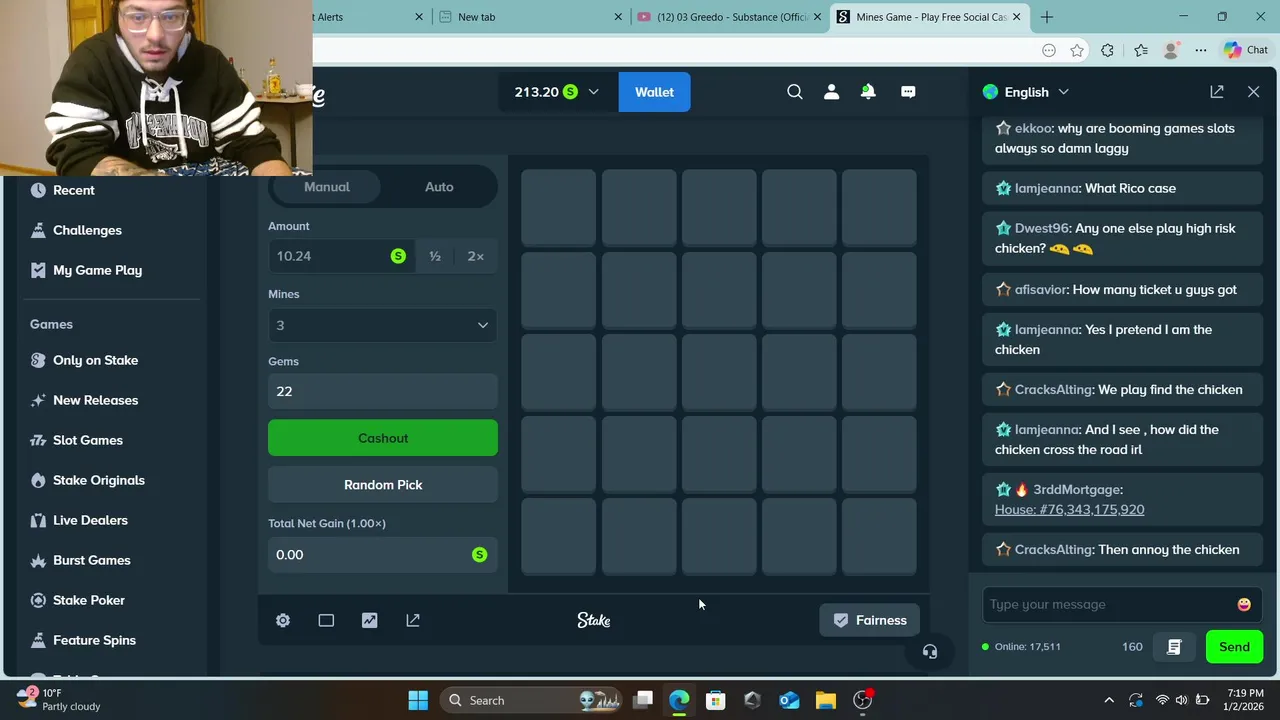Open File Explorer from taskbar
This screenshot has width=1280, height=720.
click(825, 700)
